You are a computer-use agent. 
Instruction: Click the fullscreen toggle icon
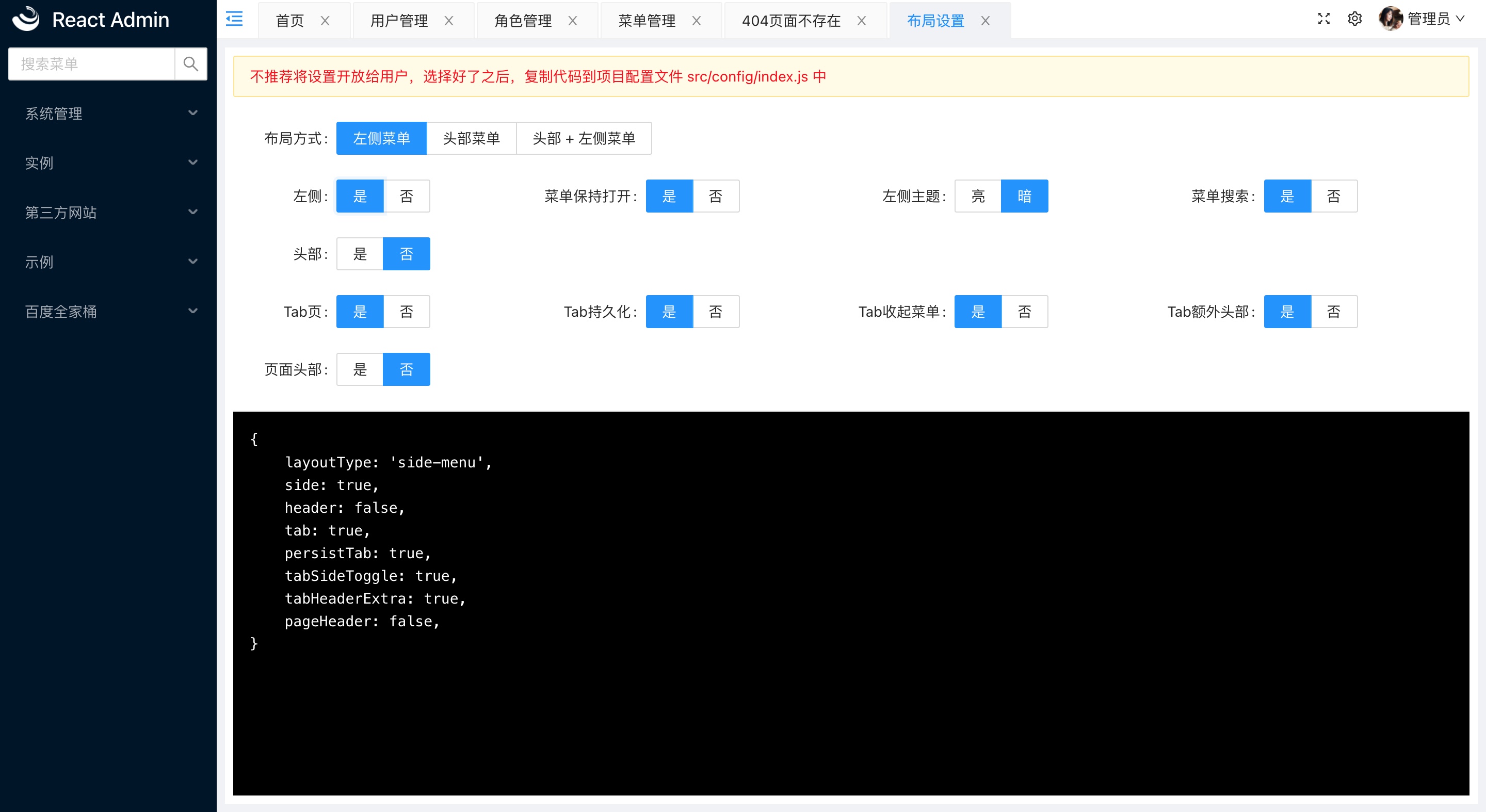point(1323,19)
